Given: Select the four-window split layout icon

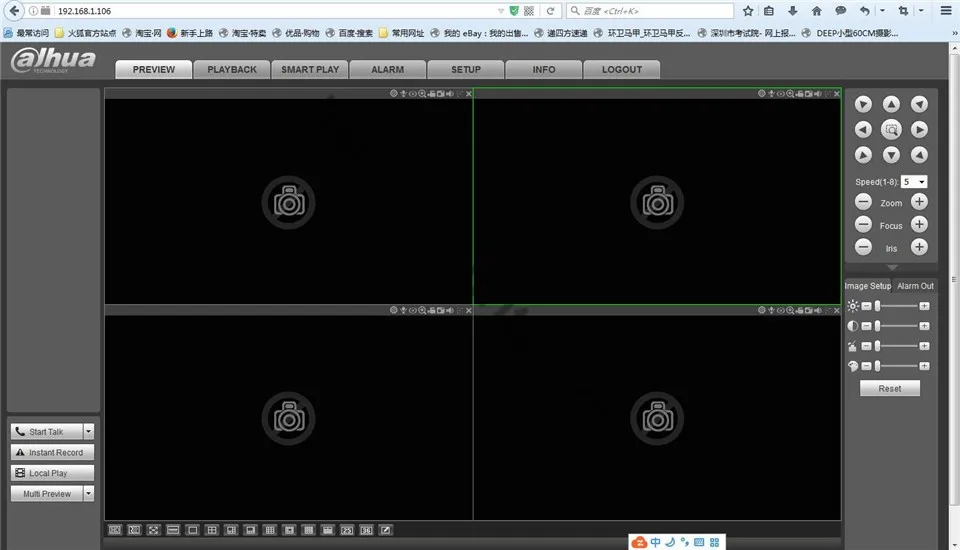Looking at the screenshot, I should click(x=212, y=530).
